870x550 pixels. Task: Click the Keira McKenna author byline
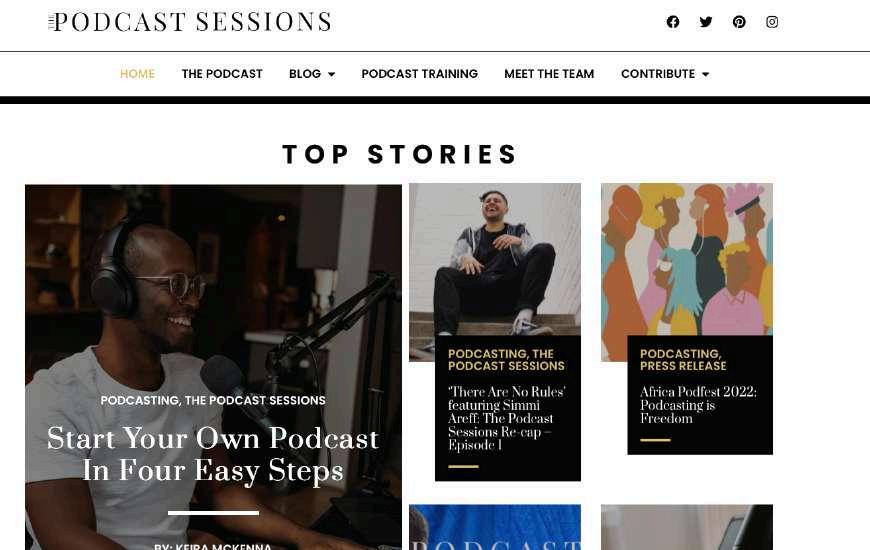tap(213, 546)
